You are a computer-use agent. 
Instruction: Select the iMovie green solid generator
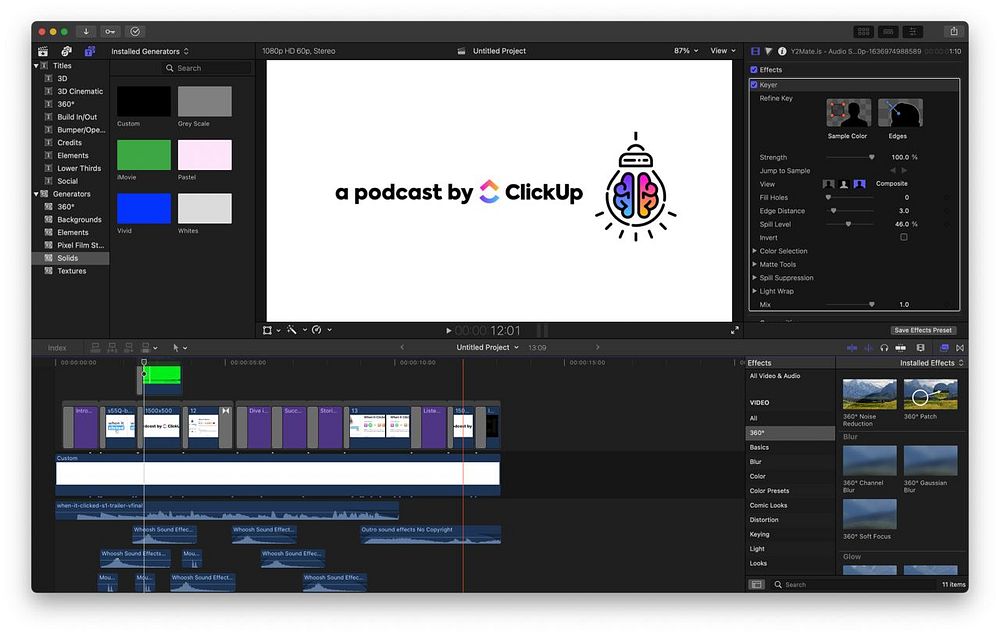(x=143, y=155)
